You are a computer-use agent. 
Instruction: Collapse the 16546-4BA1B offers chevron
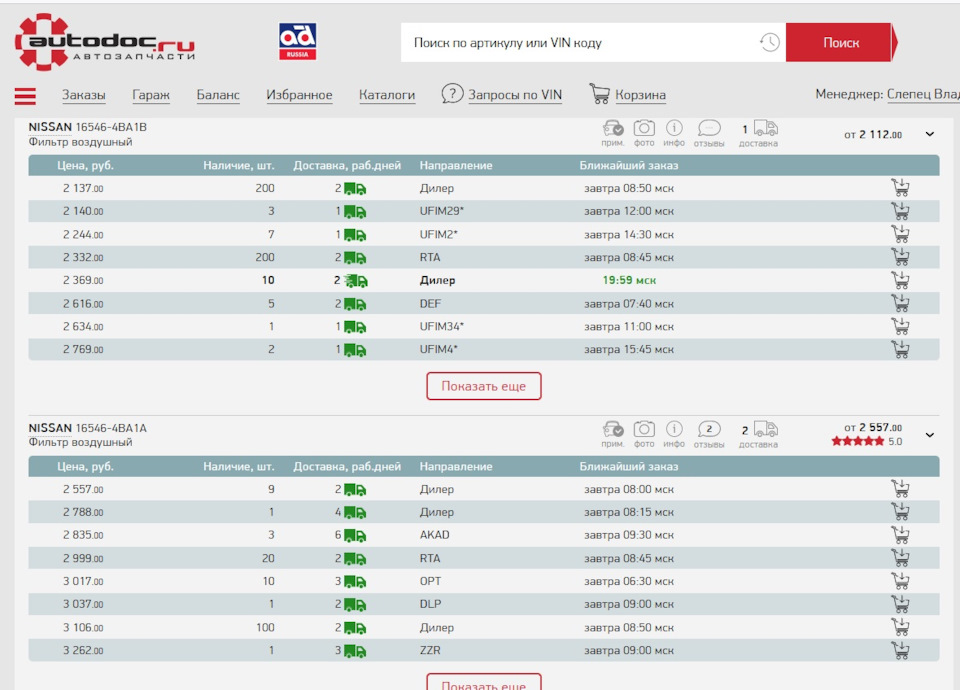tap(929, 134)
